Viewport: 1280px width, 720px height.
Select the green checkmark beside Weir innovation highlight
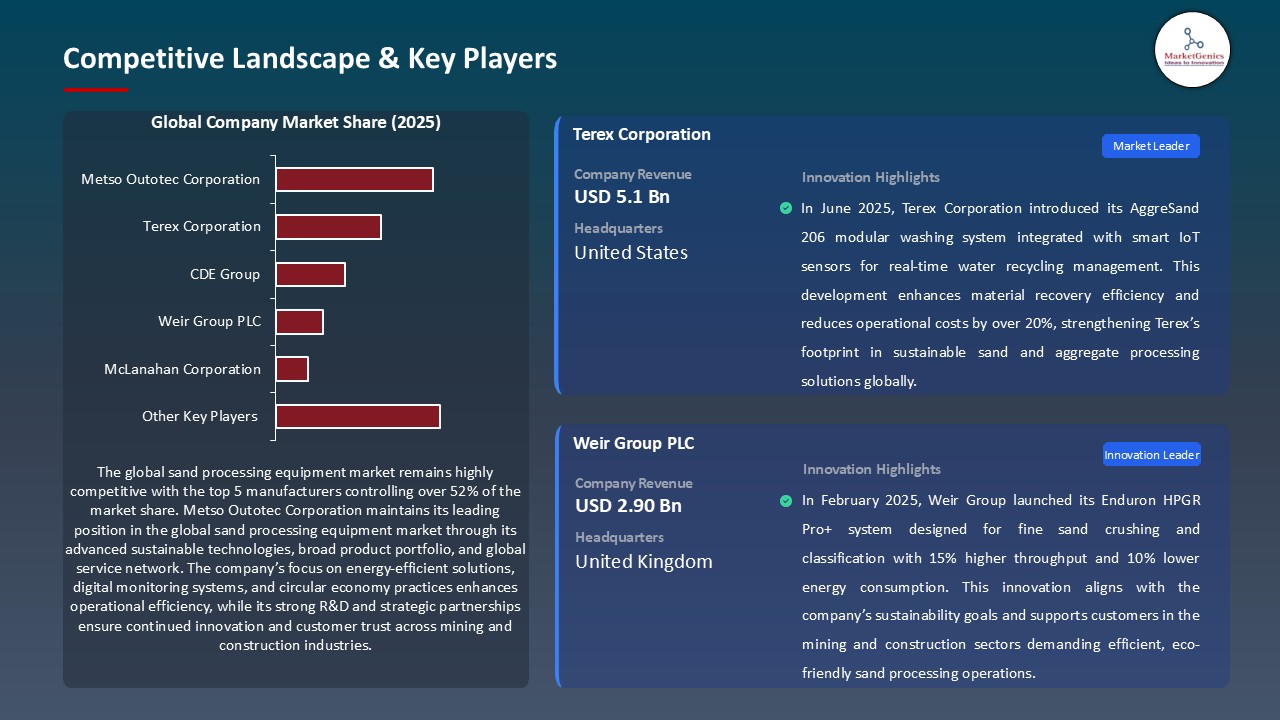785,500
